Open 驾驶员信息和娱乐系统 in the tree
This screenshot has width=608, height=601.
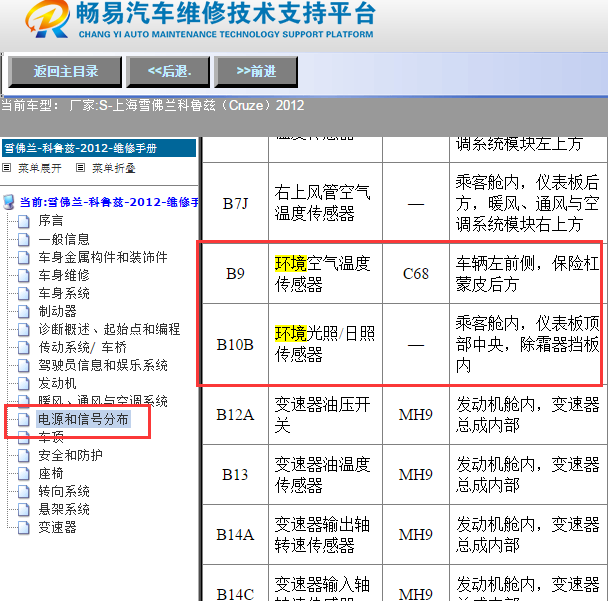pos(103,365)
